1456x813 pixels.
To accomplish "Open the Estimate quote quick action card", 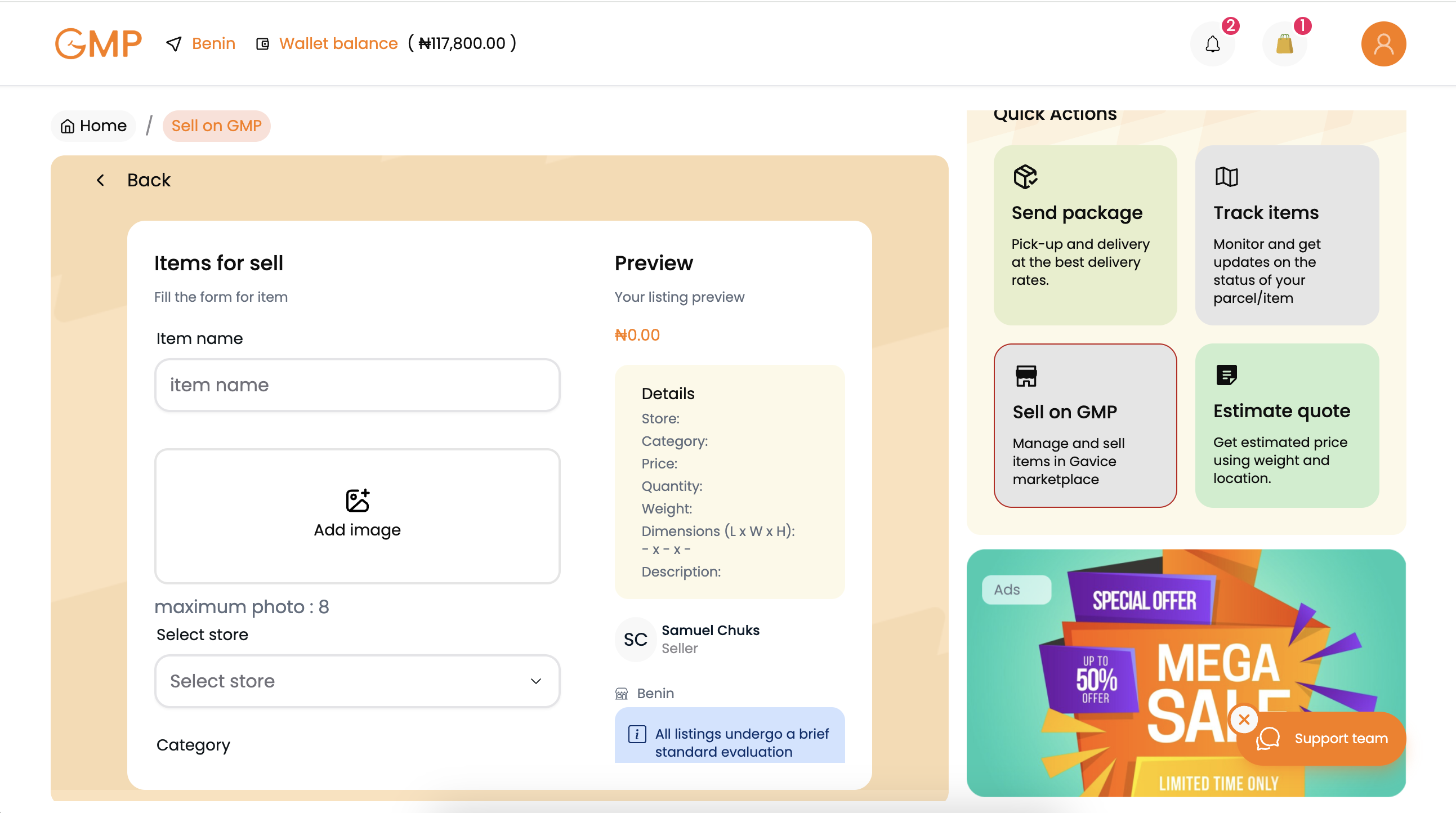I will coord(1287,426).
